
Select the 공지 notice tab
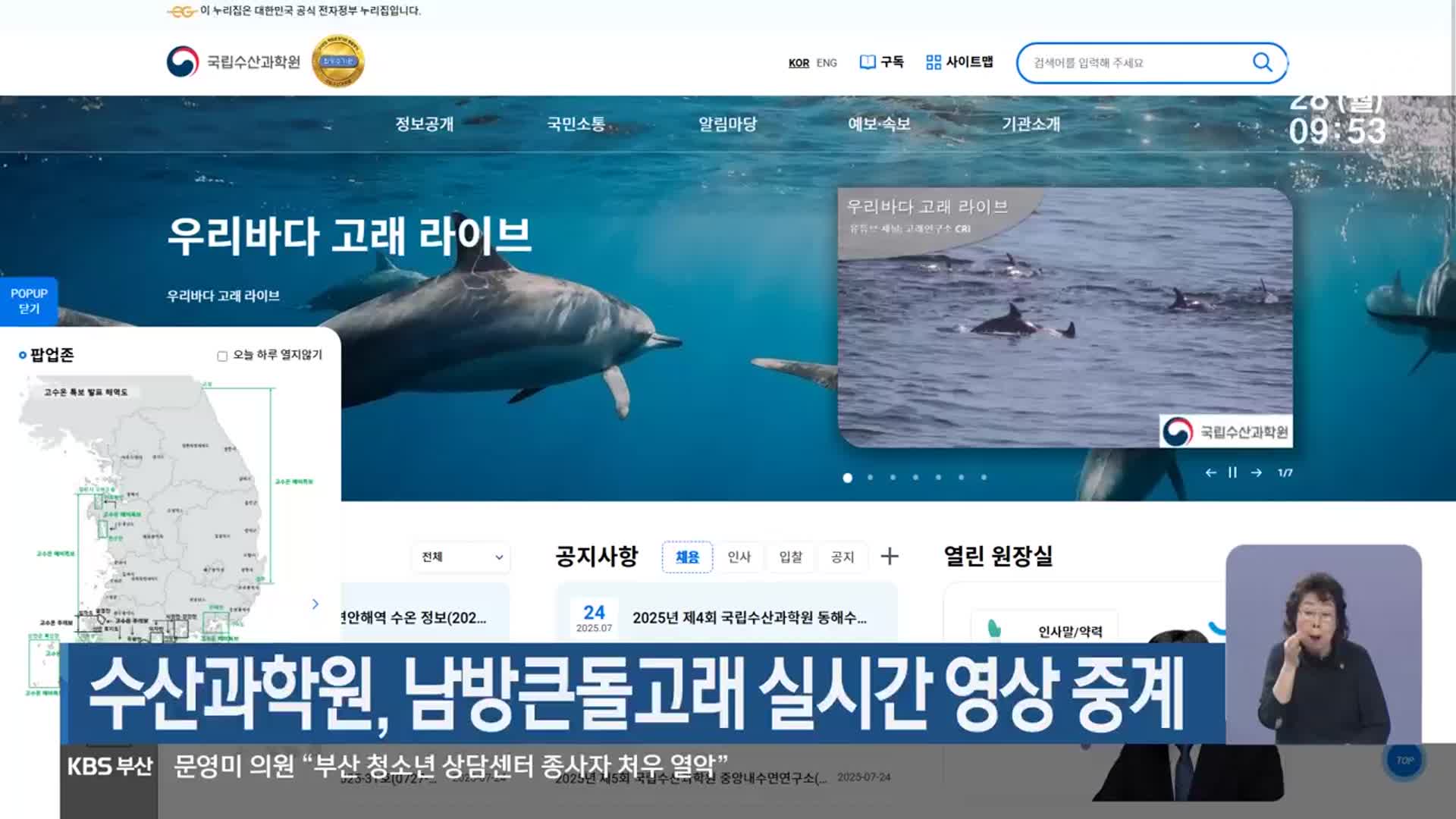click(842, 557)
